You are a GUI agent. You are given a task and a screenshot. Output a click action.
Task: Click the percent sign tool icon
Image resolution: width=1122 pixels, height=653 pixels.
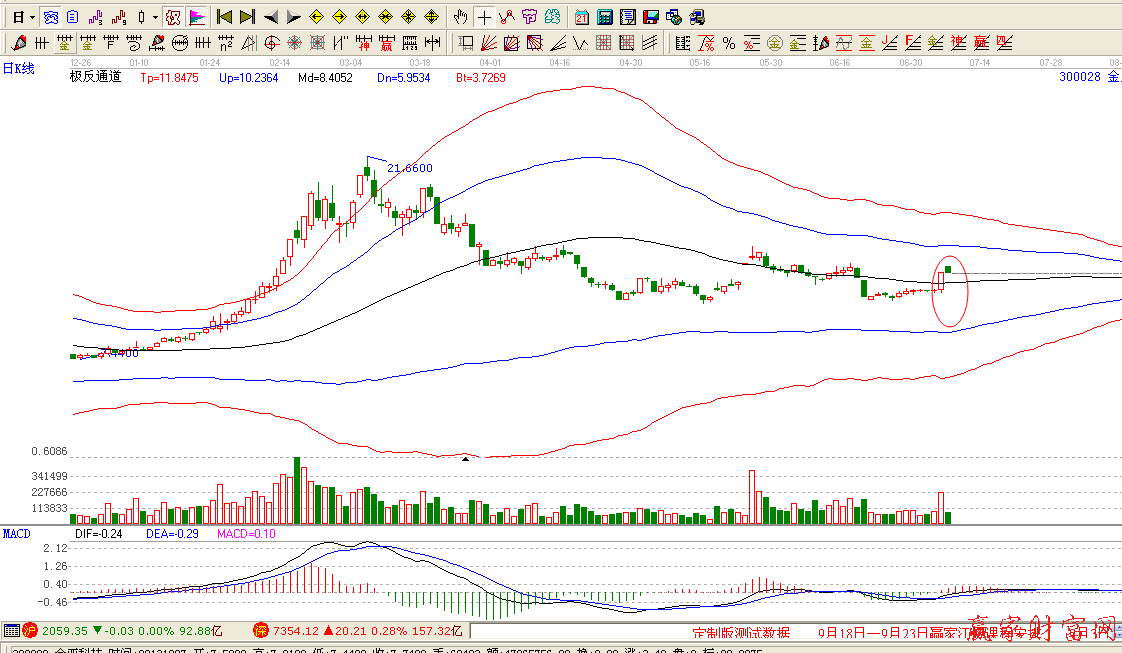pyautogui.click(x=728, y=43)
